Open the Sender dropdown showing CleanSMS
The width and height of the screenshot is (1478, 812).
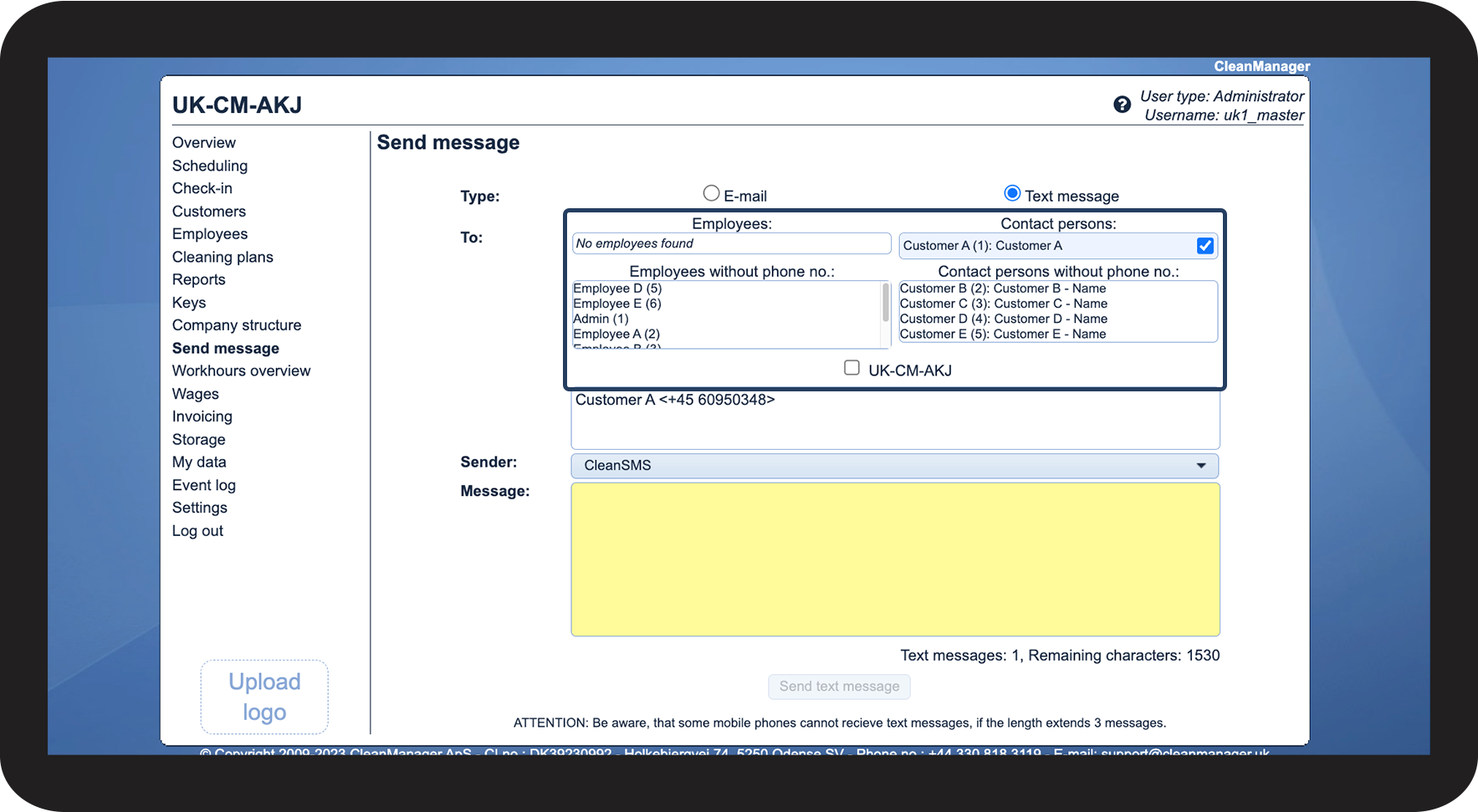894,466
